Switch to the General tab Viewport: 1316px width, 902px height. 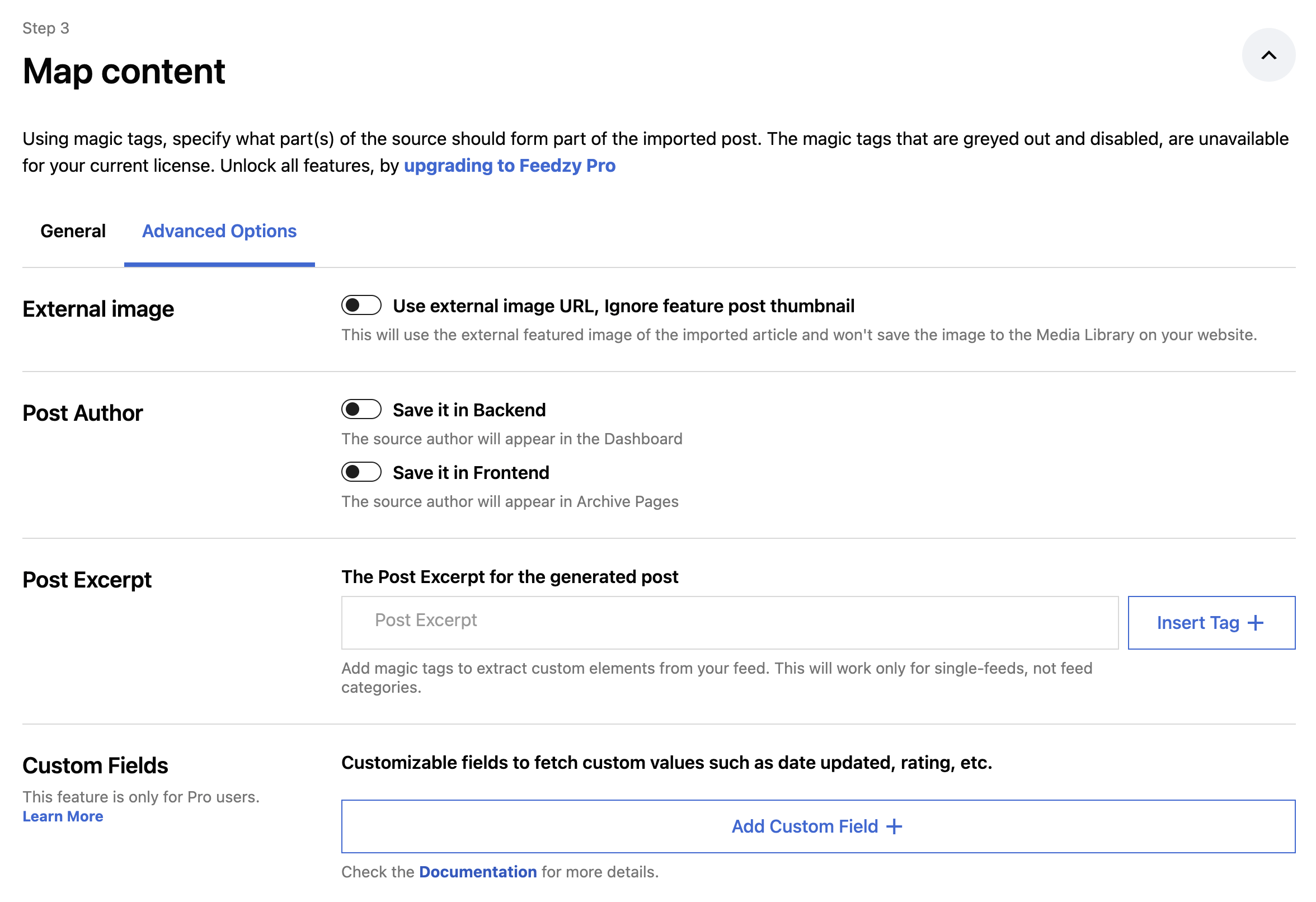[73, 231]
